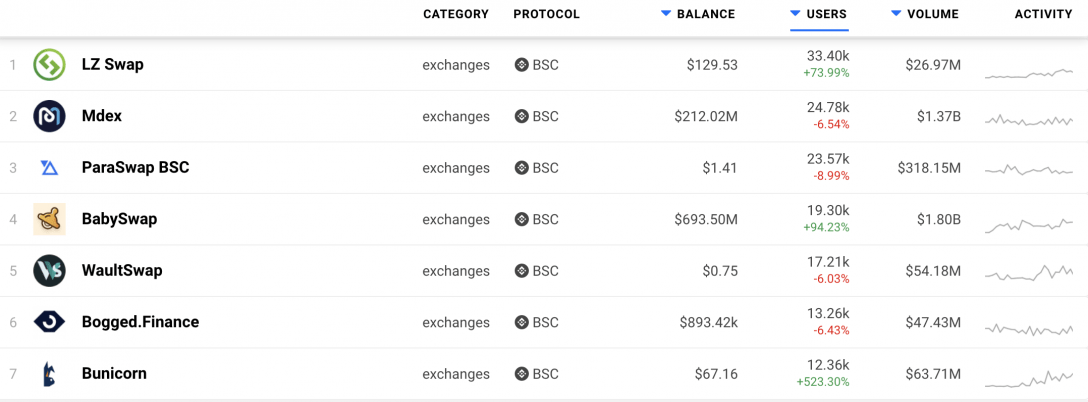Select the Bunicorn logo icon
This screenshot has height=402, width=1088.
tap(49, 374)
